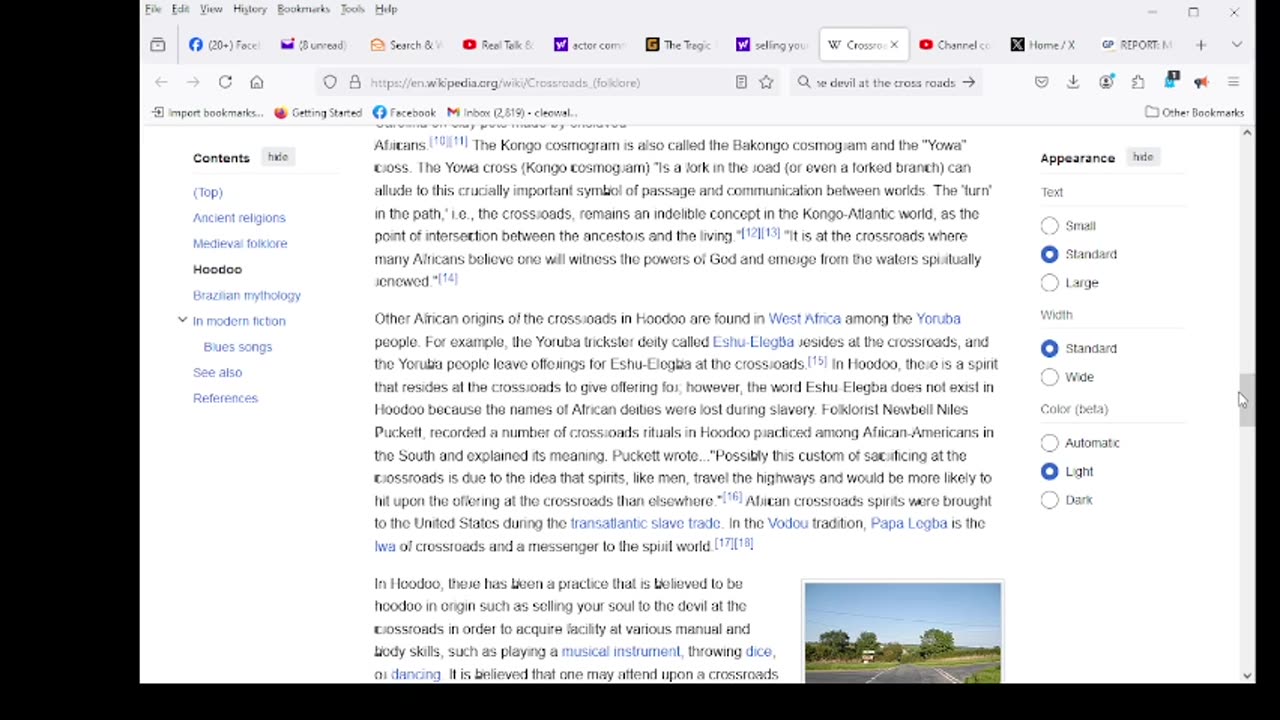Close the Crossroads Wikipedia tab
The image size is (1280, 720).
point(894,45)
